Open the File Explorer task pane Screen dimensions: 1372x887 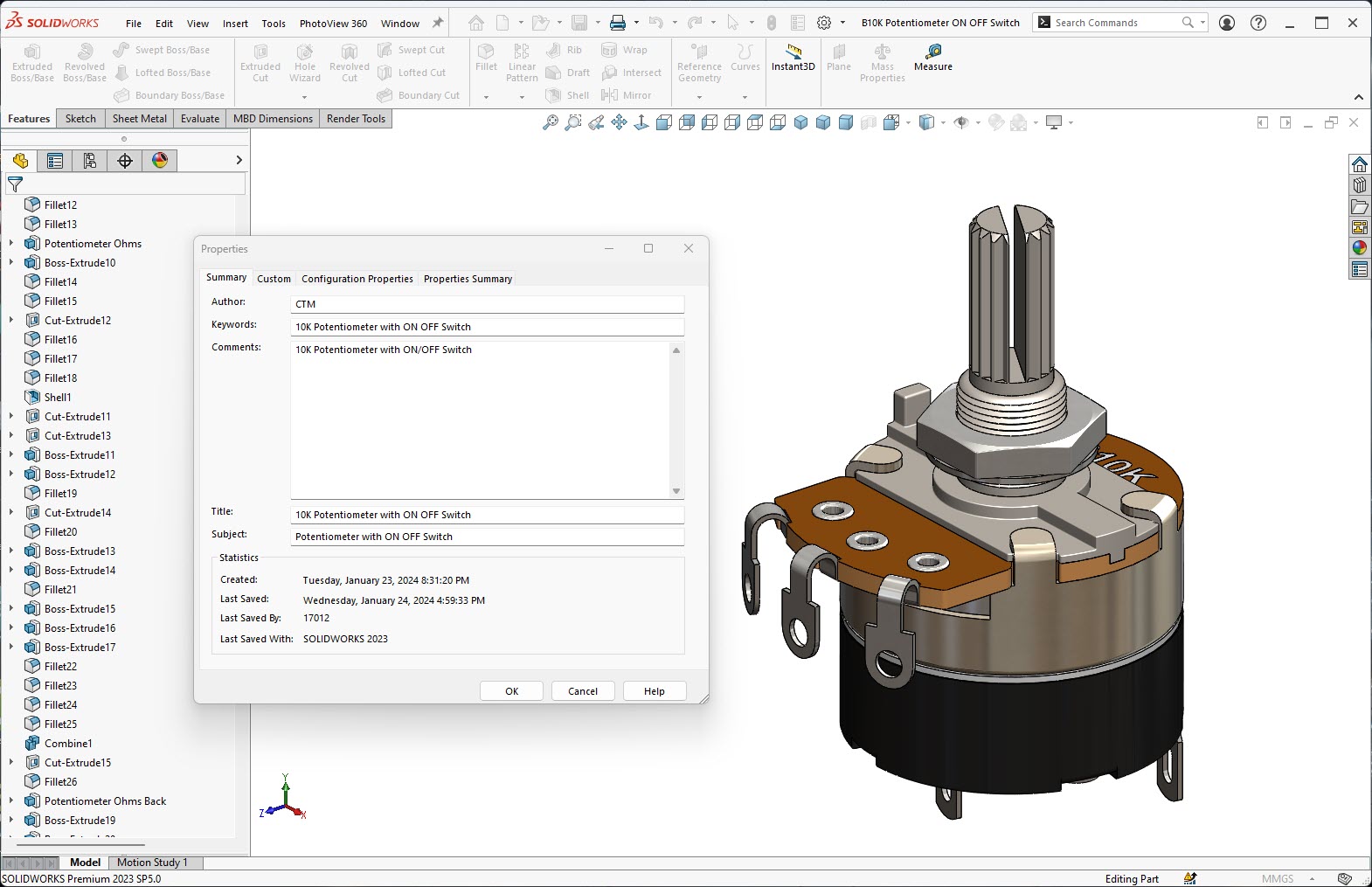[1360, 206]
